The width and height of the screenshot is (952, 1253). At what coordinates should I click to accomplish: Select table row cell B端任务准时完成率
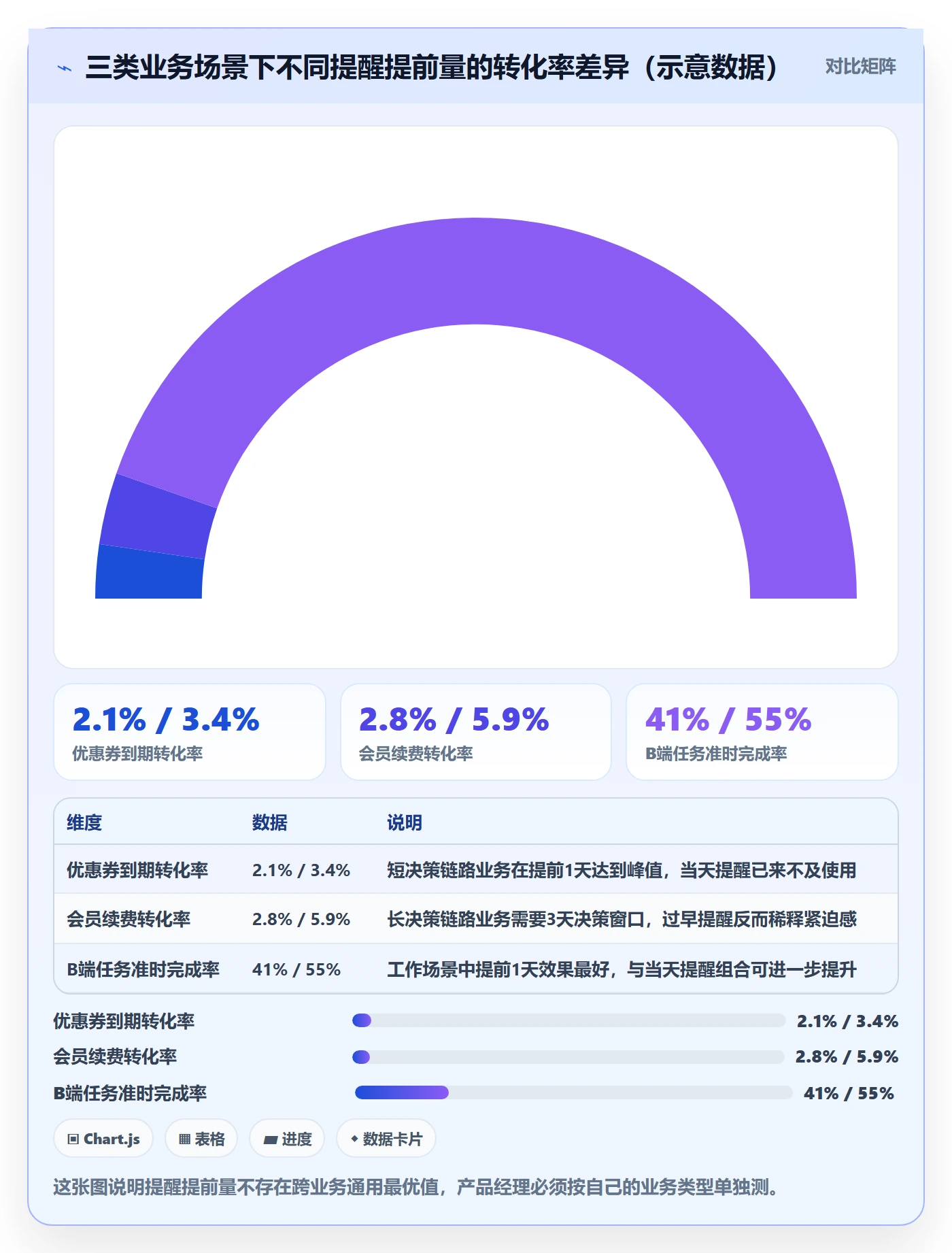click(143, 969)
